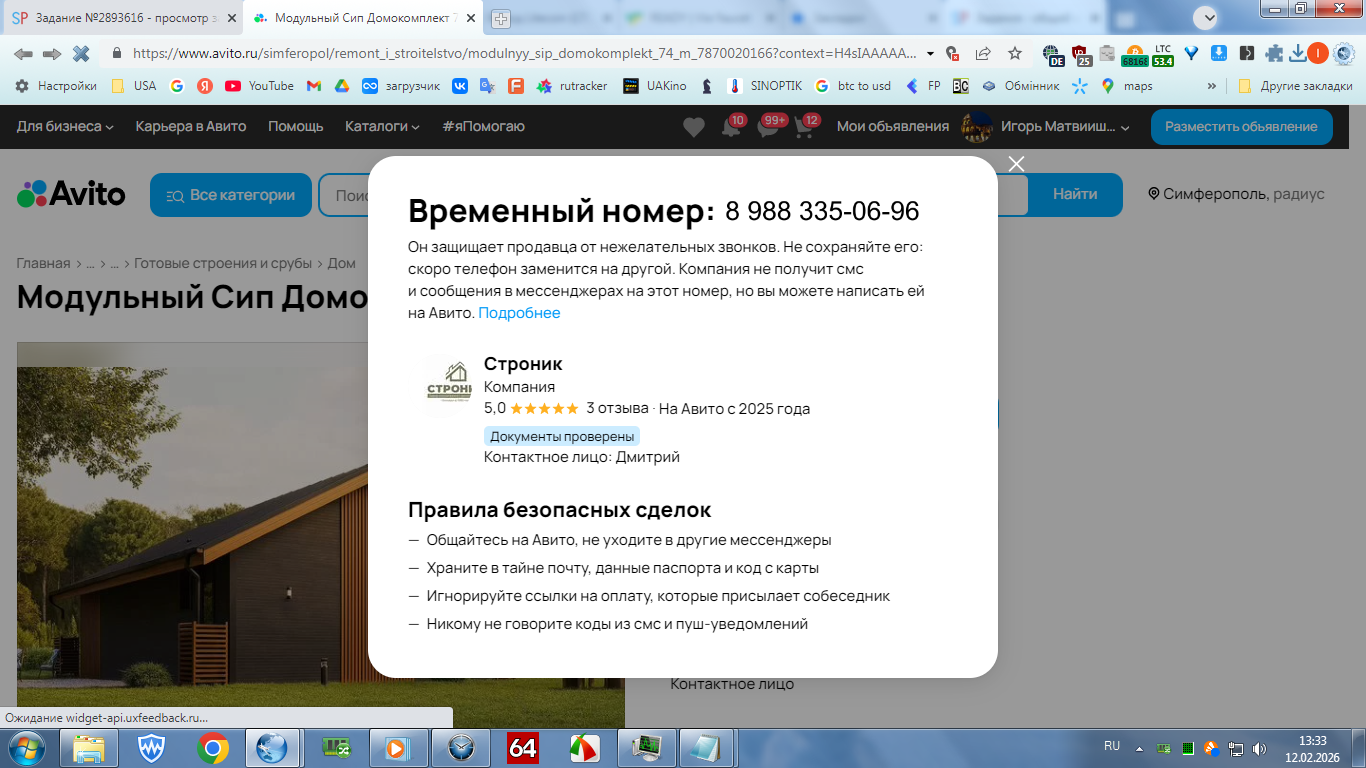Open the taskbar file explorer icon
The image size is (1366, 768).
pos(88,747)
